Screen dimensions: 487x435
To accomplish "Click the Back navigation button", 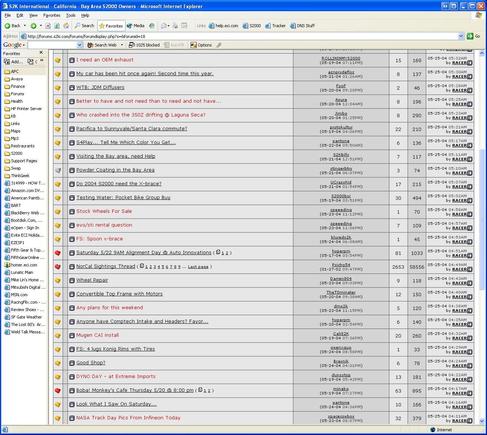I will click(x=12, y=26).
